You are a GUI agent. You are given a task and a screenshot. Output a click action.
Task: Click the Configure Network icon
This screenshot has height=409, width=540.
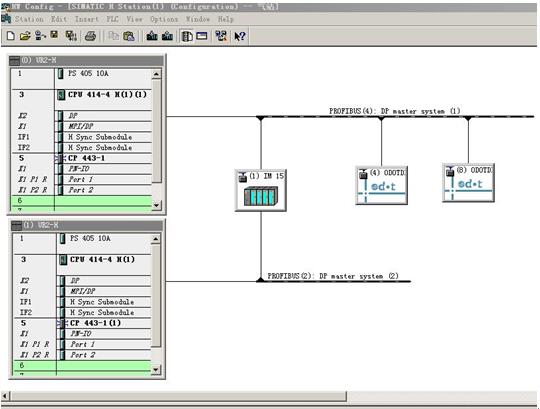(221, 36)
